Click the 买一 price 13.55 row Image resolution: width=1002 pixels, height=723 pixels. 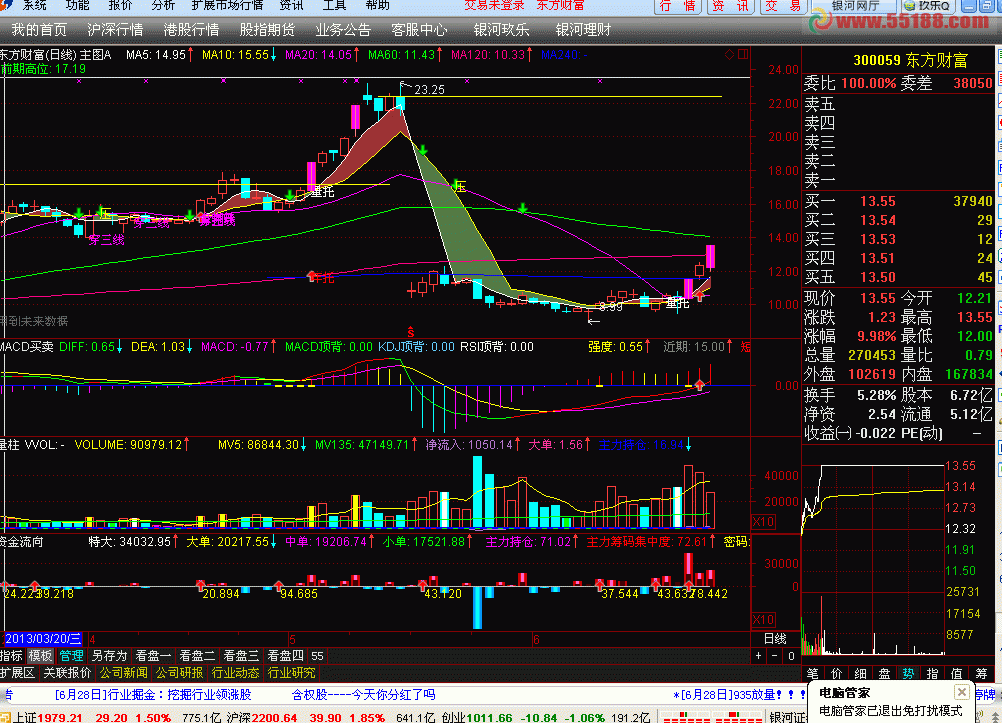898,201
